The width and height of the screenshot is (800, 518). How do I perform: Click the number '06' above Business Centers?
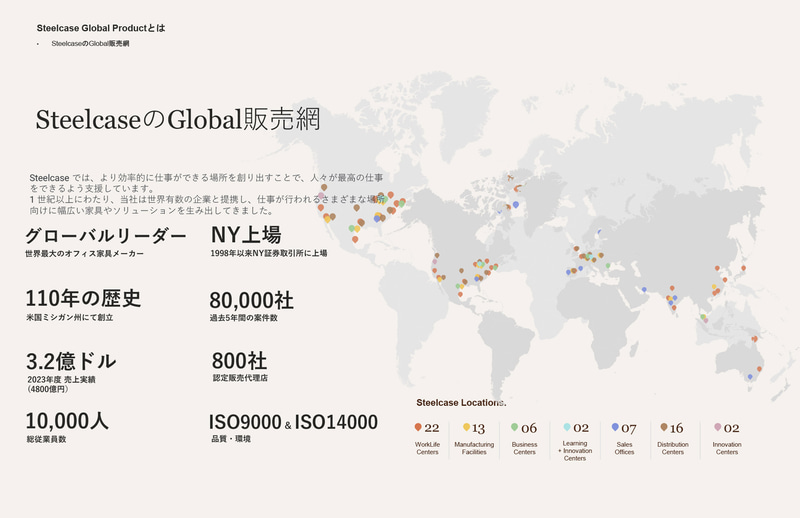click(x=529, y=428)
